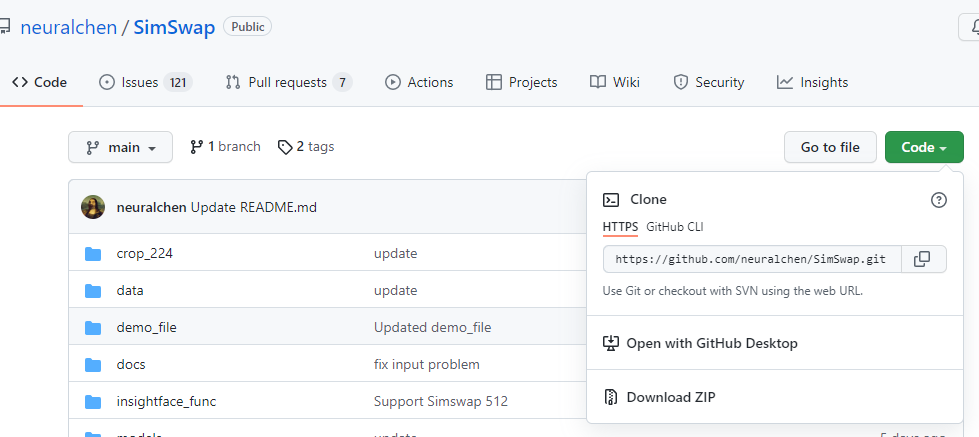Collapse the green Code dropdown

click(923, 147)
